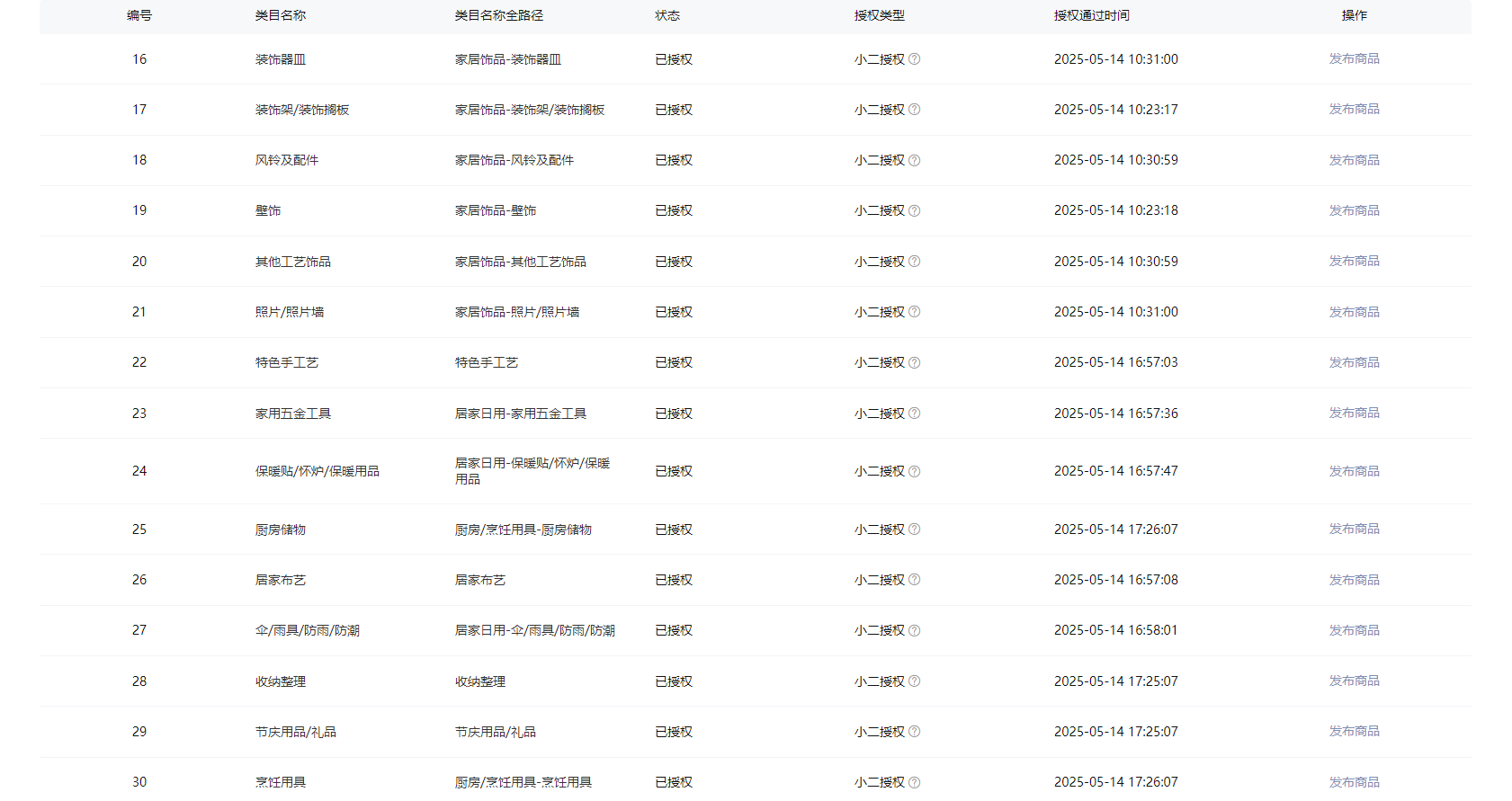Viewport: 1512px width, 801px height.
Task: Click full path 居家日用-伞/雨具/防雨/防潮
Action: point(535,630)
